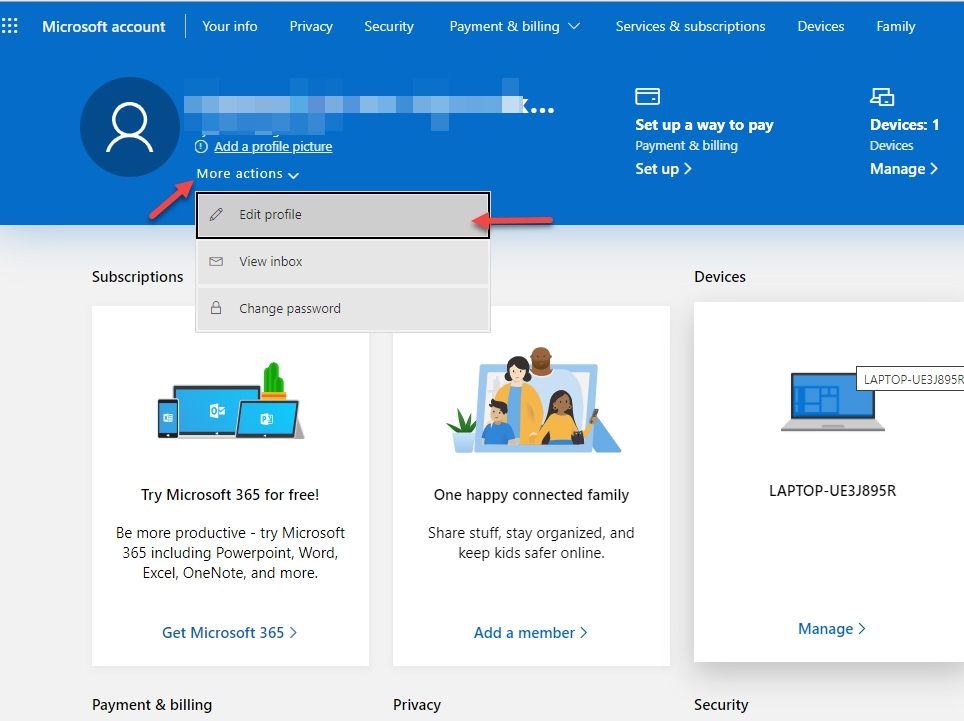964x721 pixels.
Task: Click the info icon beside Add a profile picture
Action: [x=201, y=147]
